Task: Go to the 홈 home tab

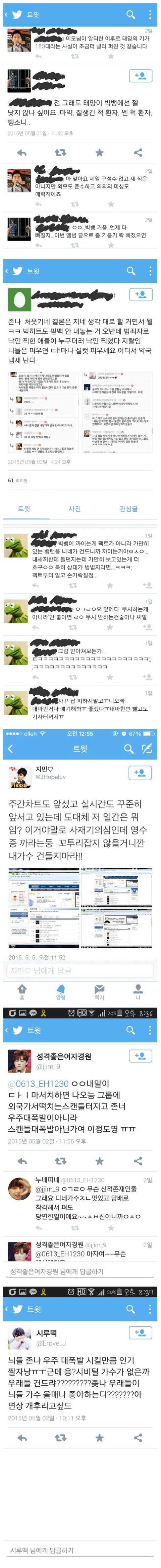Action: [x=22, y=991]
